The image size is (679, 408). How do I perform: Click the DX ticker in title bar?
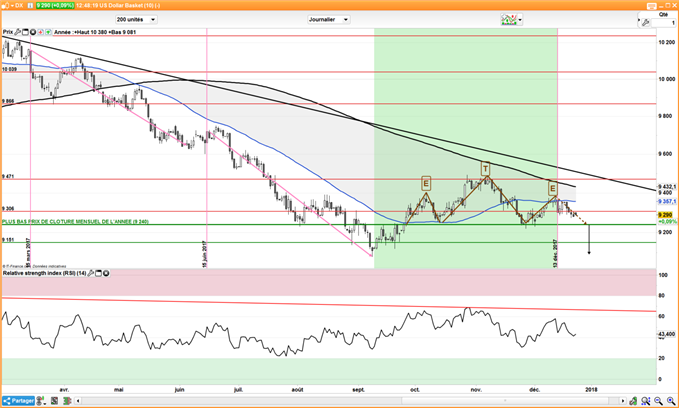pyautogui.click(x=19, y=5)
